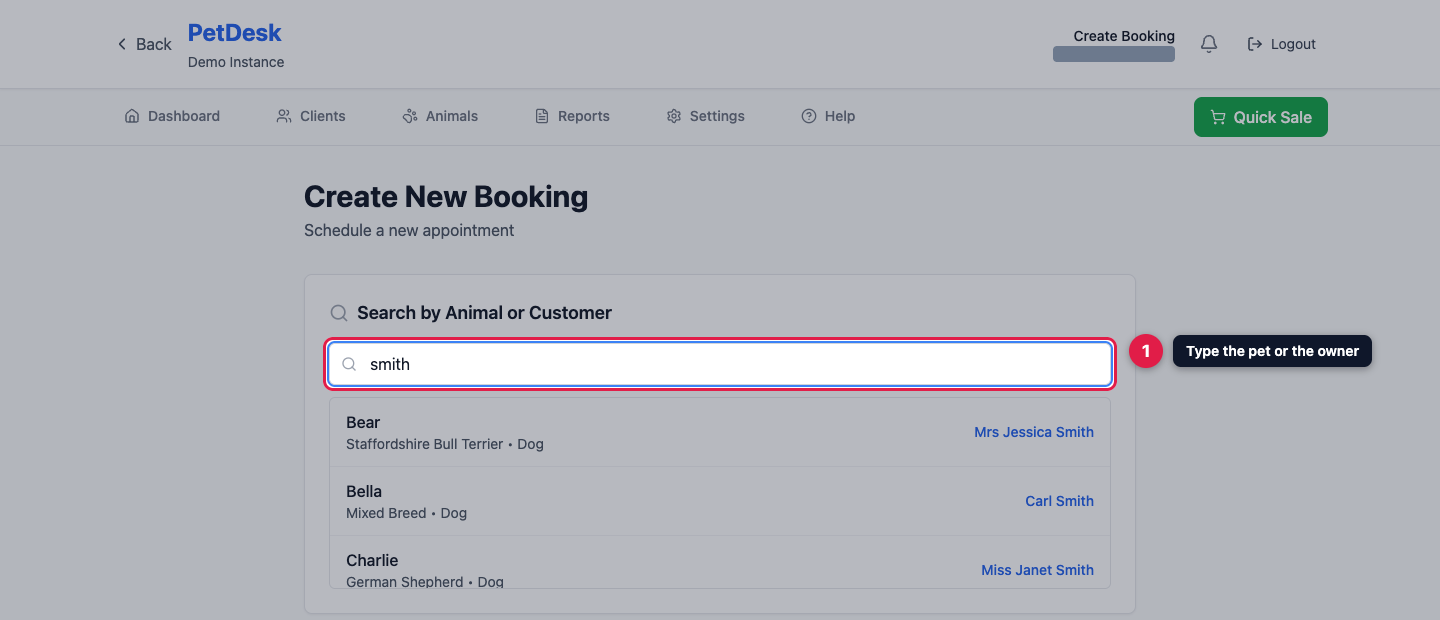Viewport: 1440px width, 620px height.
Task: Click the Settings gear icon
Action: coord(674,116)
